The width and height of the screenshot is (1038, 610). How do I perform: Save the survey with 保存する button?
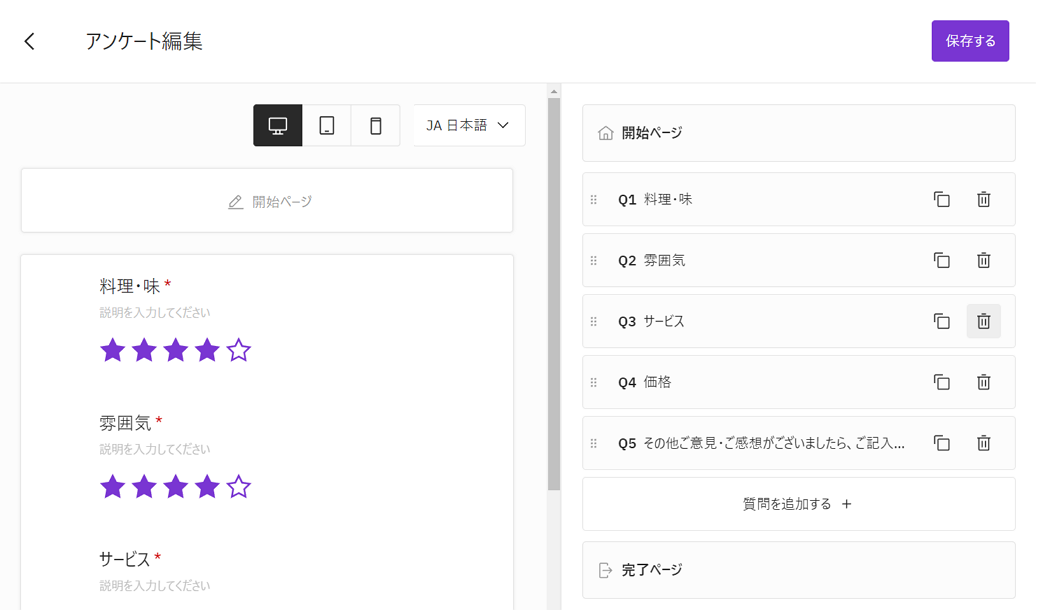[970, 41]
